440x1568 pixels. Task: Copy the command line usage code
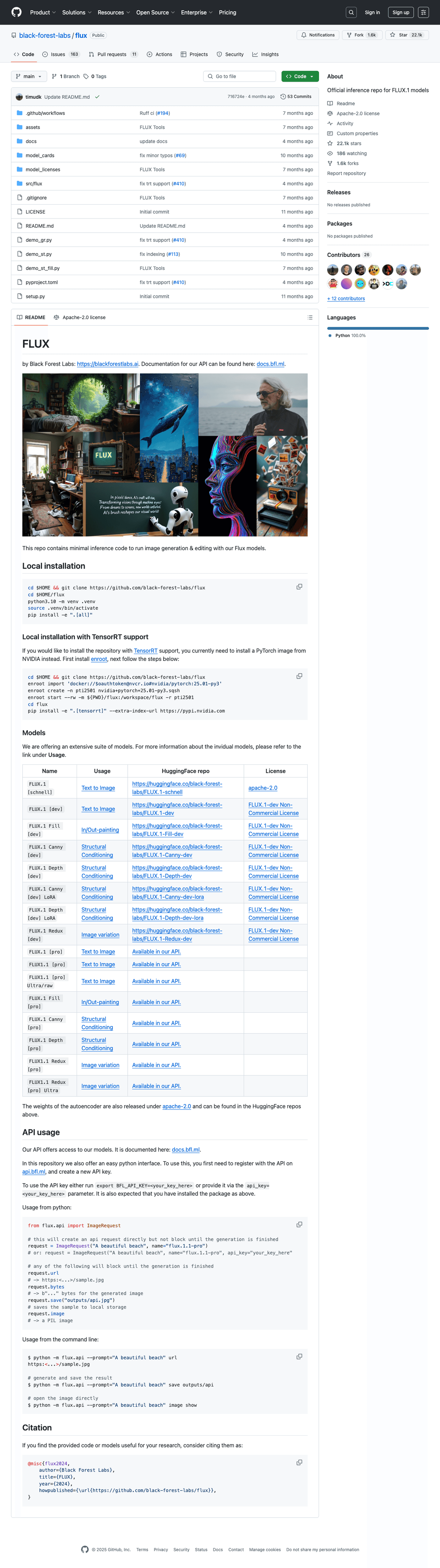pos(300,1356)
